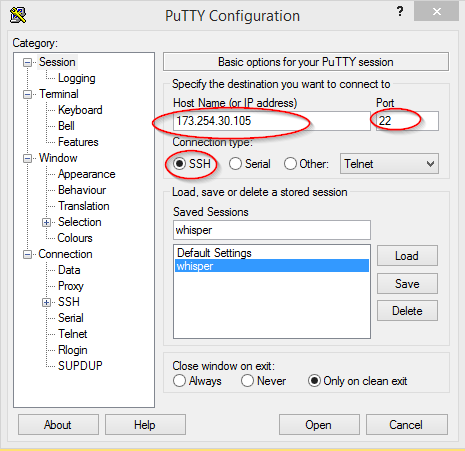Click the Host Name input field
This screenshot has height=451, width=465.
(x=272, y=121)
